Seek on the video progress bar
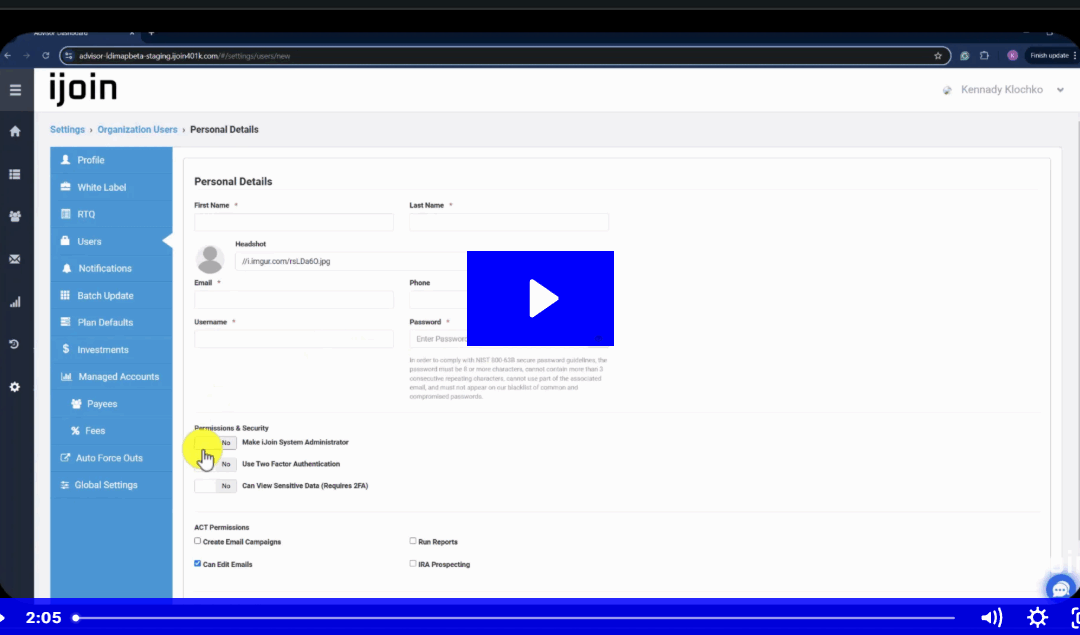Image resolution: width=1080 pixels, height=635 pixels. (515, 618)
